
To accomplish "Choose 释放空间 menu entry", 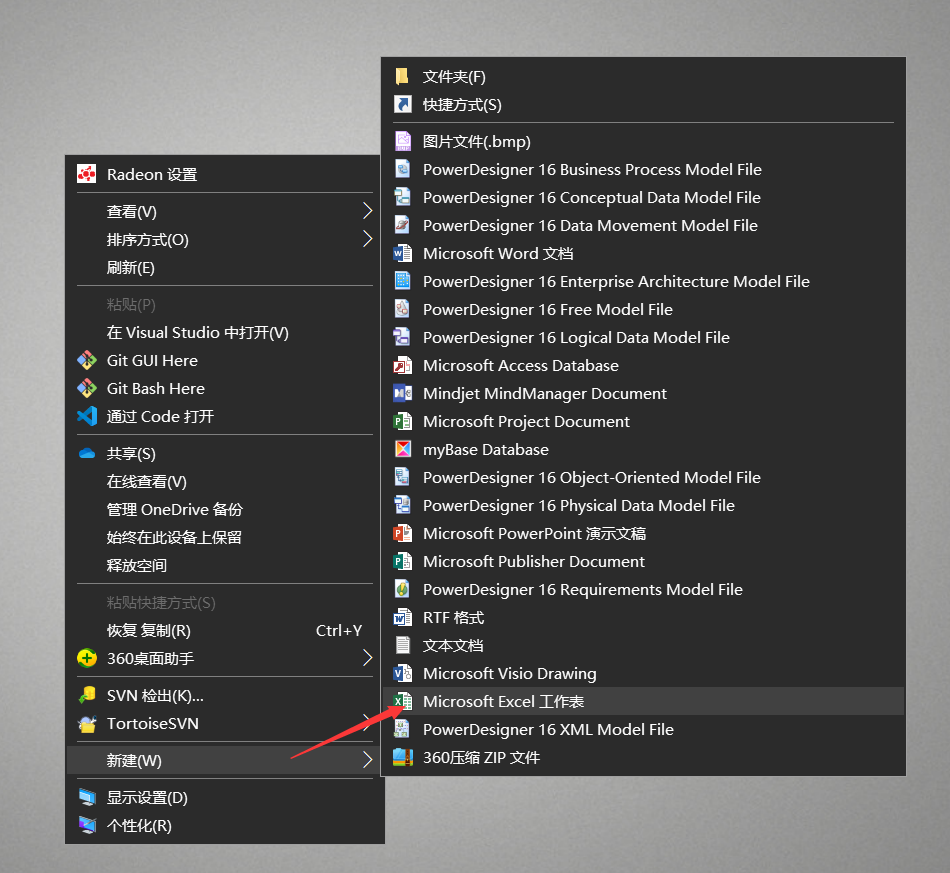I will (225, 565).
